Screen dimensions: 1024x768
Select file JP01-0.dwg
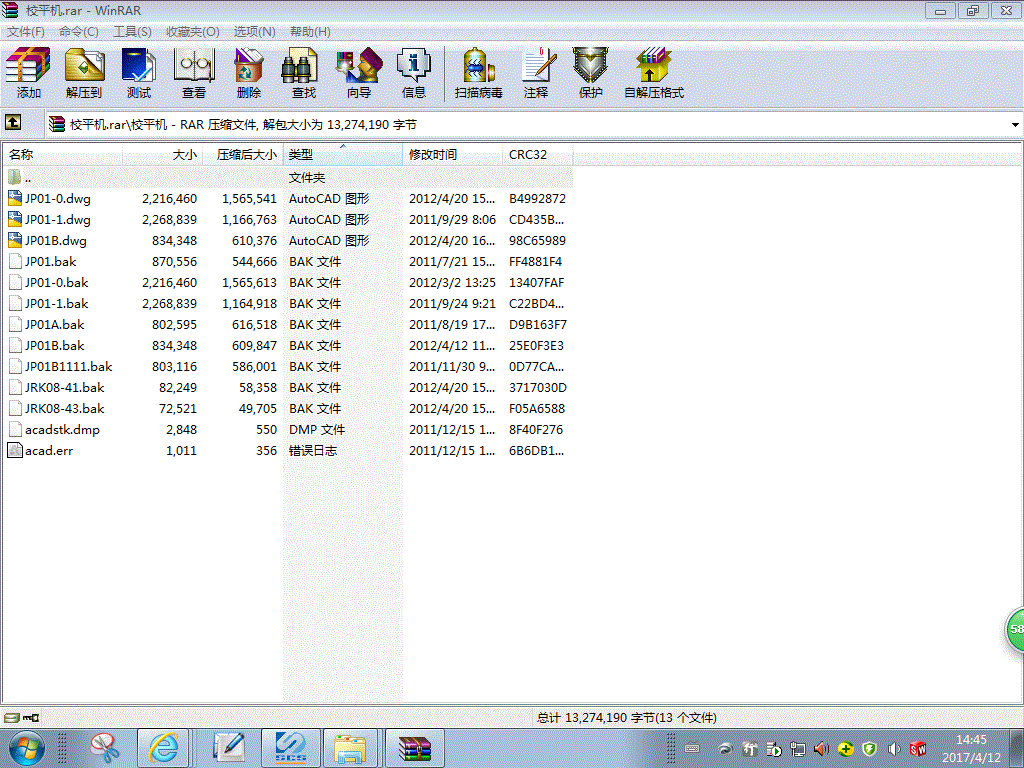pyautogui.click(x=57, y=199)
